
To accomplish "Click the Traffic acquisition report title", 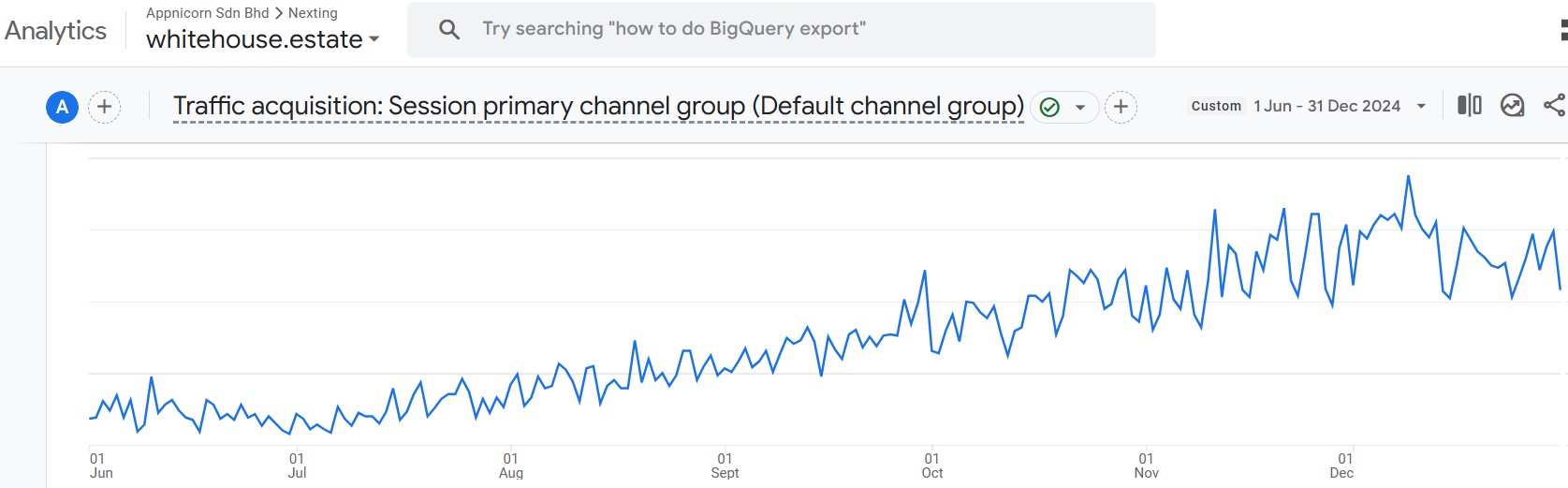I will point(598,106).
